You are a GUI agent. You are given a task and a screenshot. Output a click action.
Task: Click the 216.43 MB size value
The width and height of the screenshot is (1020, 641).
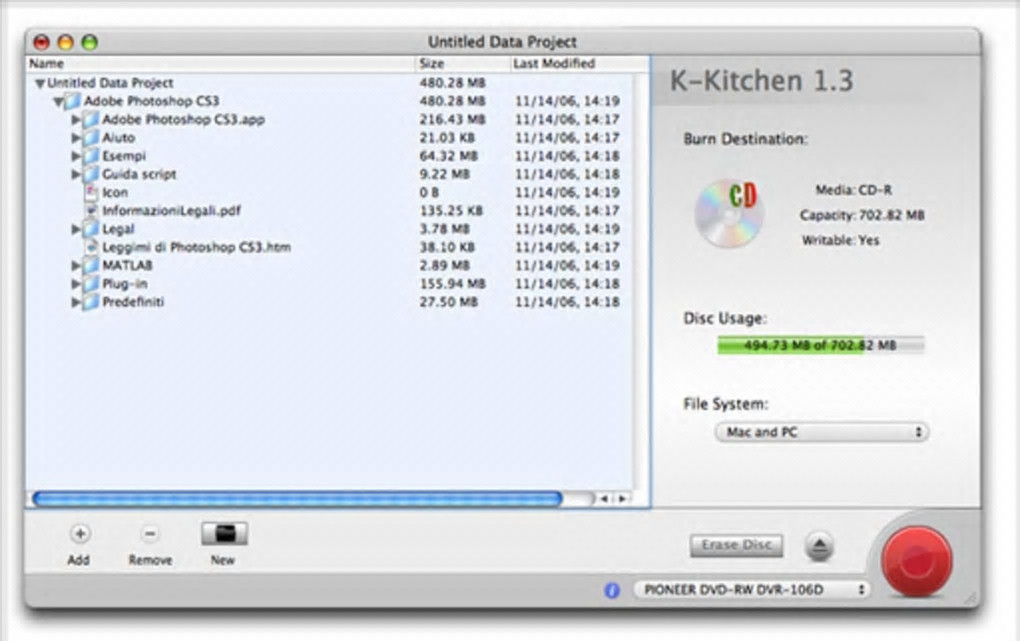(x=452, y=120)
